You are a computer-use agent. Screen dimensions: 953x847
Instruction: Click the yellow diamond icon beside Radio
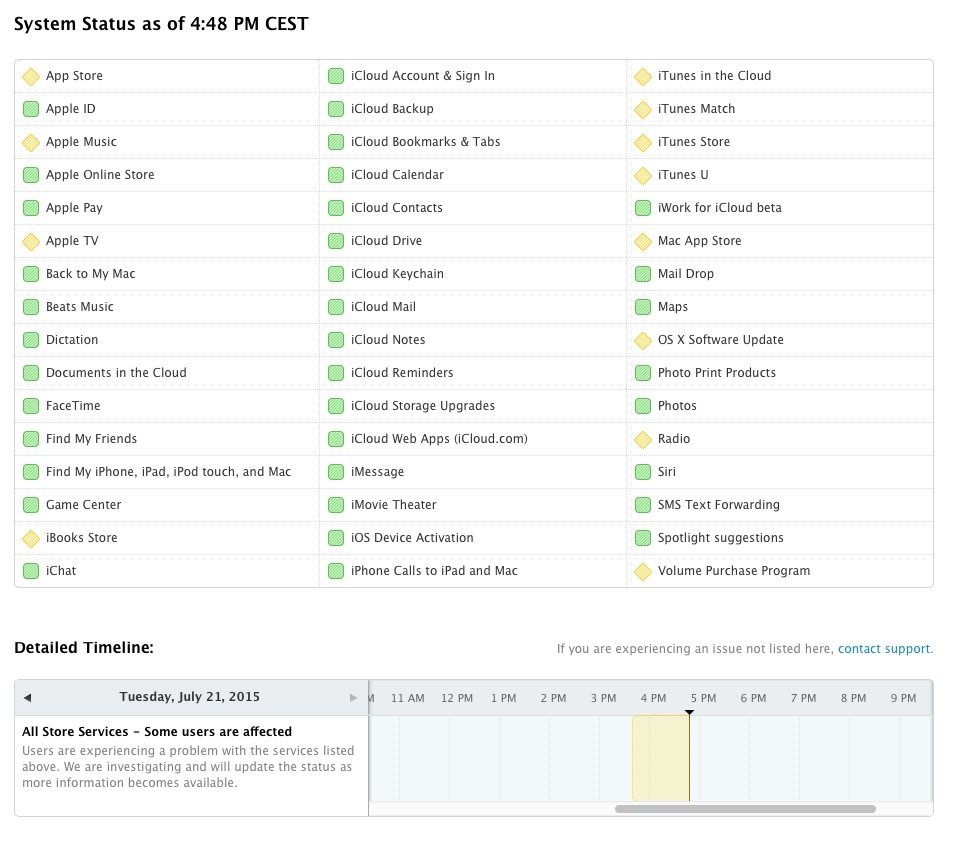642,440
